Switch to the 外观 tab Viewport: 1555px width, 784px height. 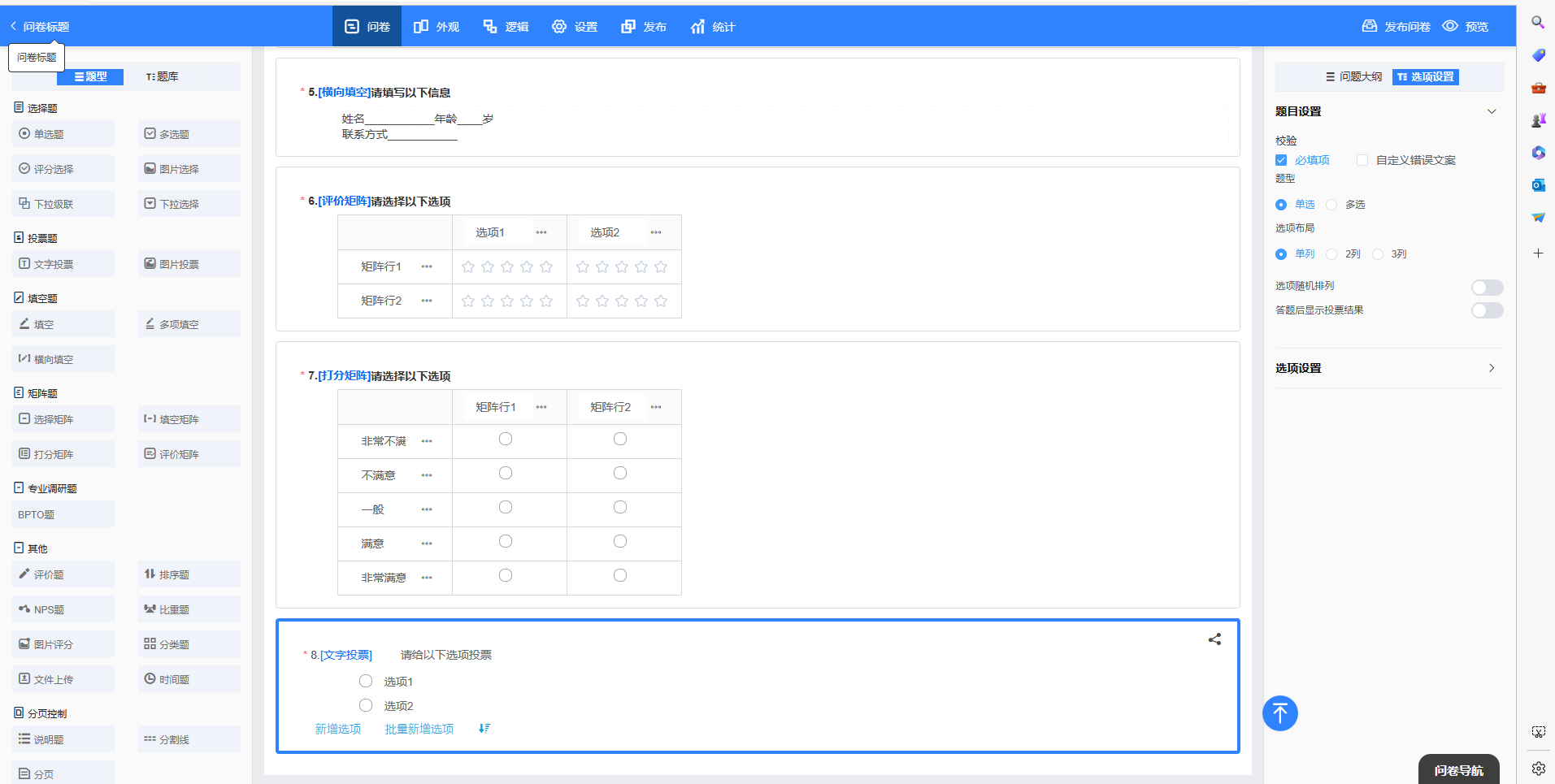coord(437,27)
